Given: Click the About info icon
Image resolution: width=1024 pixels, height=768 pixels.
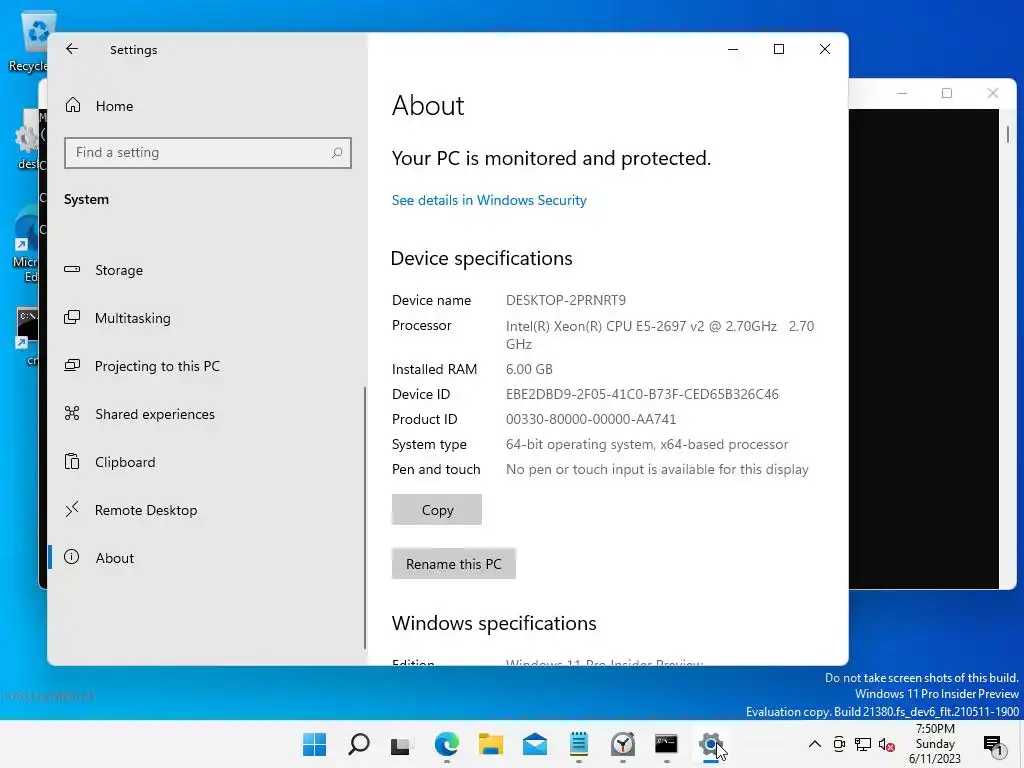Looking at the screenshot, I should 72,557.
